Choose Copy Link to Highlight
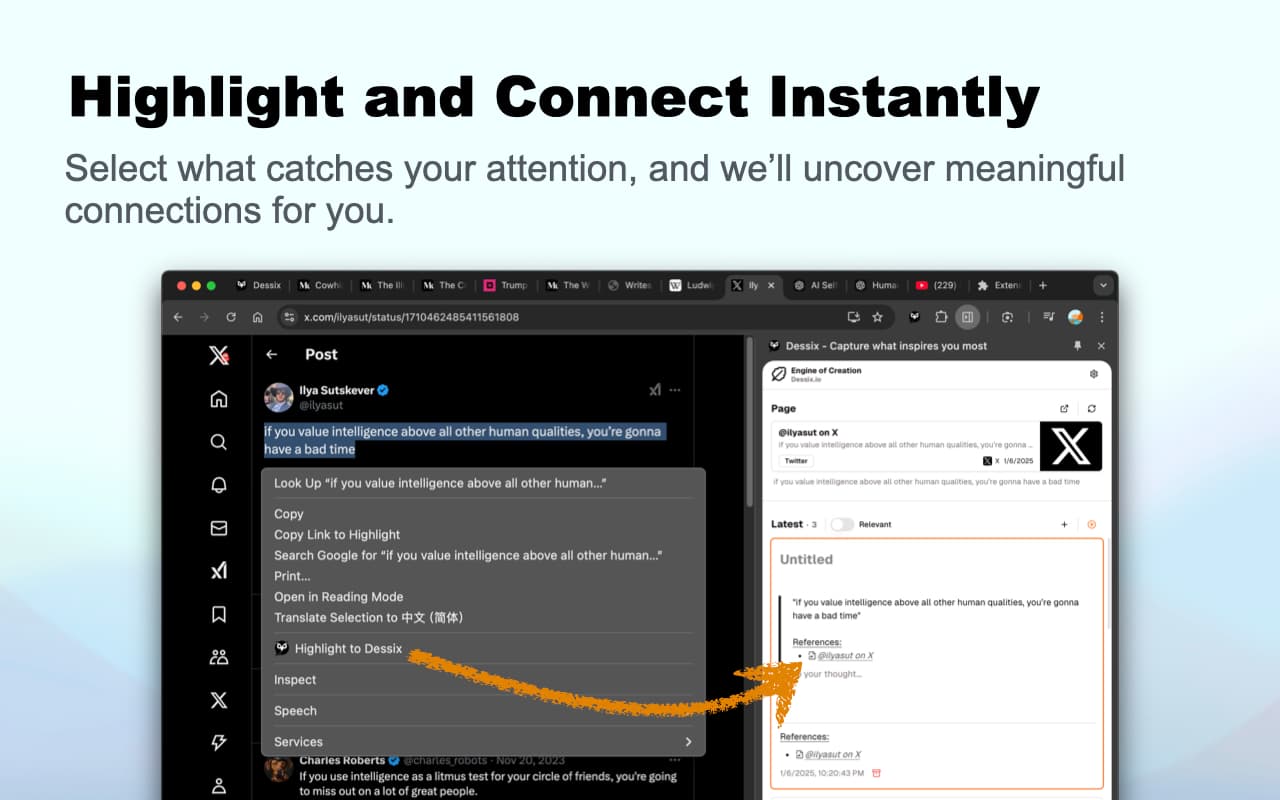 point(483,535)
